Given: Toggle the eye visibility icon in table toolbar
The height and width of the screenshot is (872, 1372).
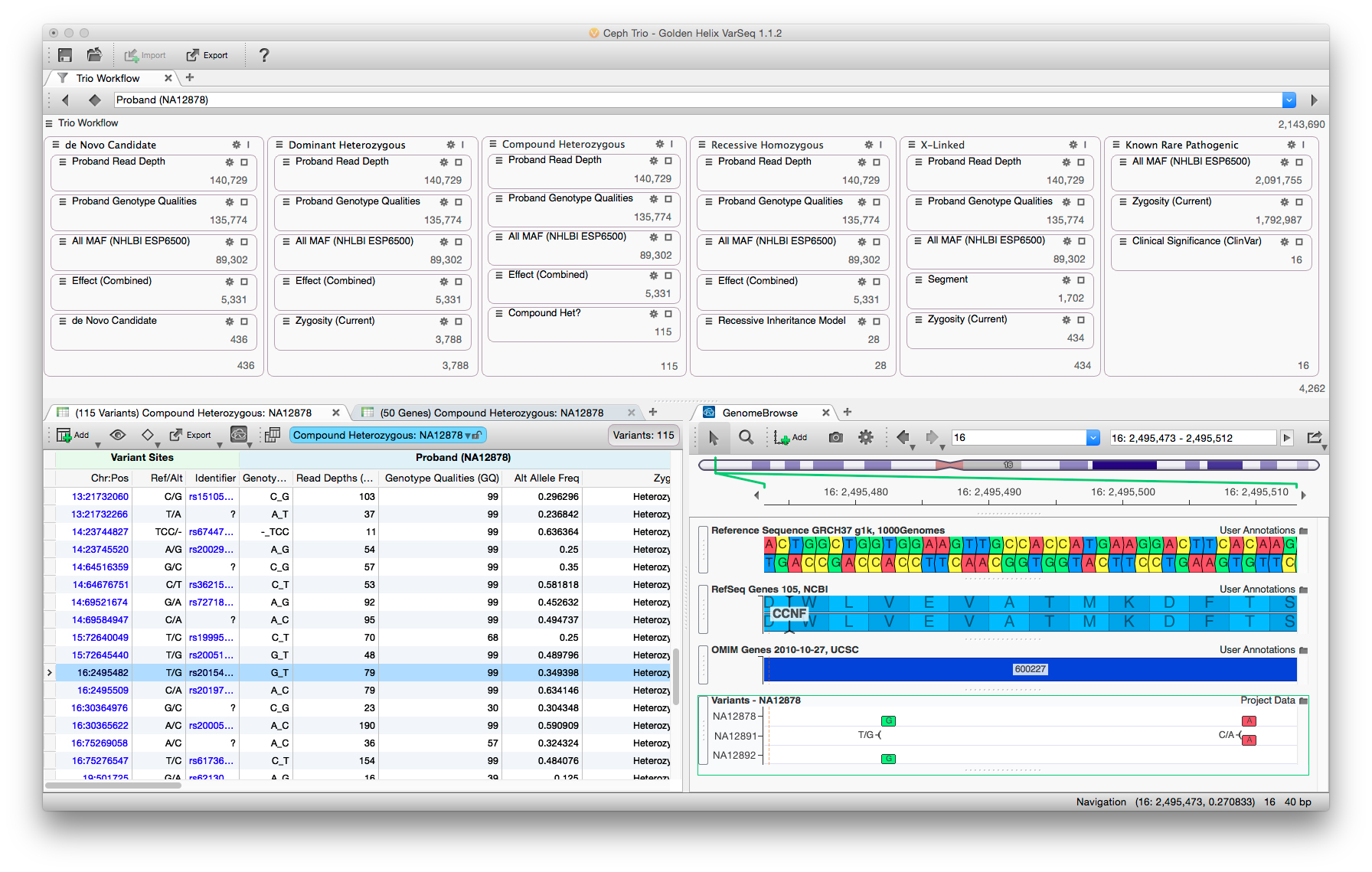Looking at the screenshot, I should (117, 435).
